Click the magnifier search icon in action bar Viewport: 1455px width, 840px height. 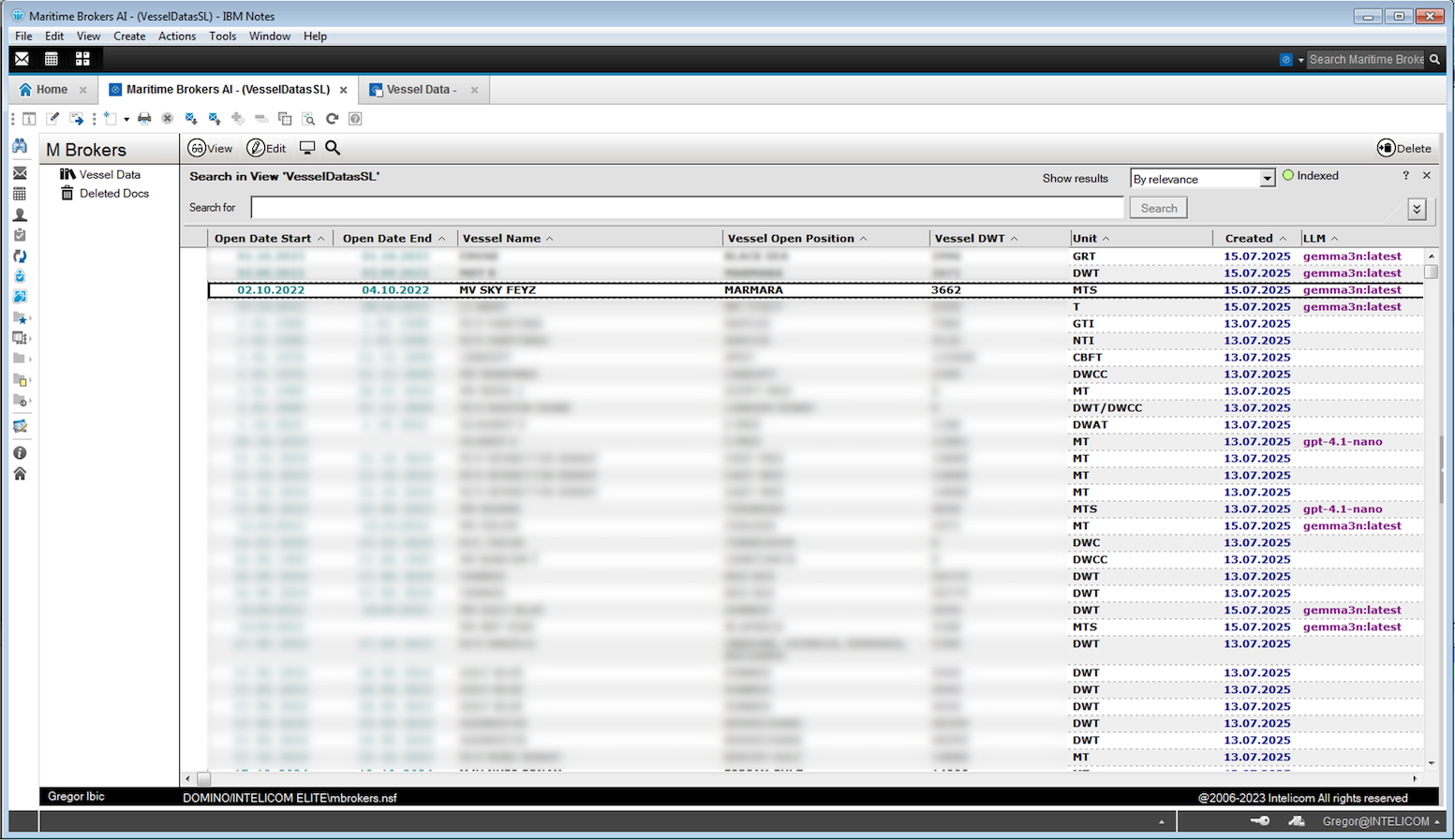333,148
